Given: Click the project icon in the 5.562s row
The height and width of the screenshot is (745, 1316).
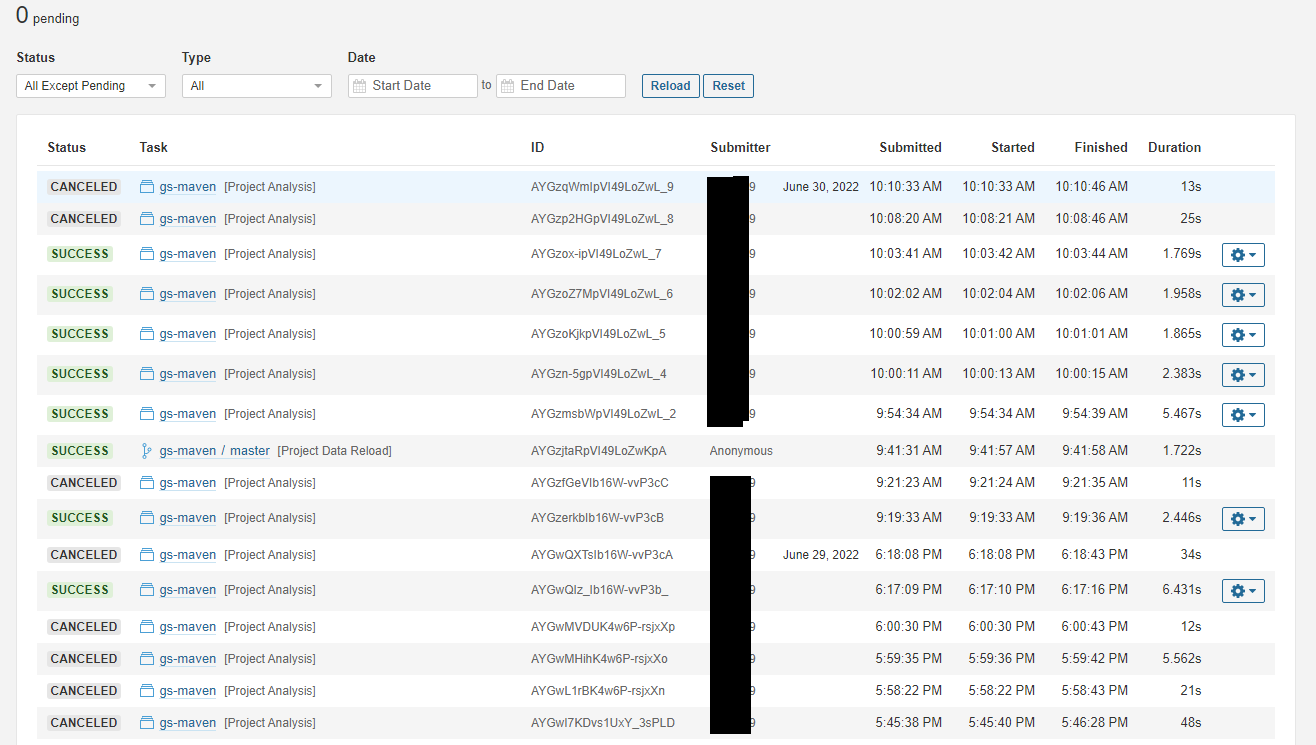Looking at the screenshot, I should click(x=147, y=659).
